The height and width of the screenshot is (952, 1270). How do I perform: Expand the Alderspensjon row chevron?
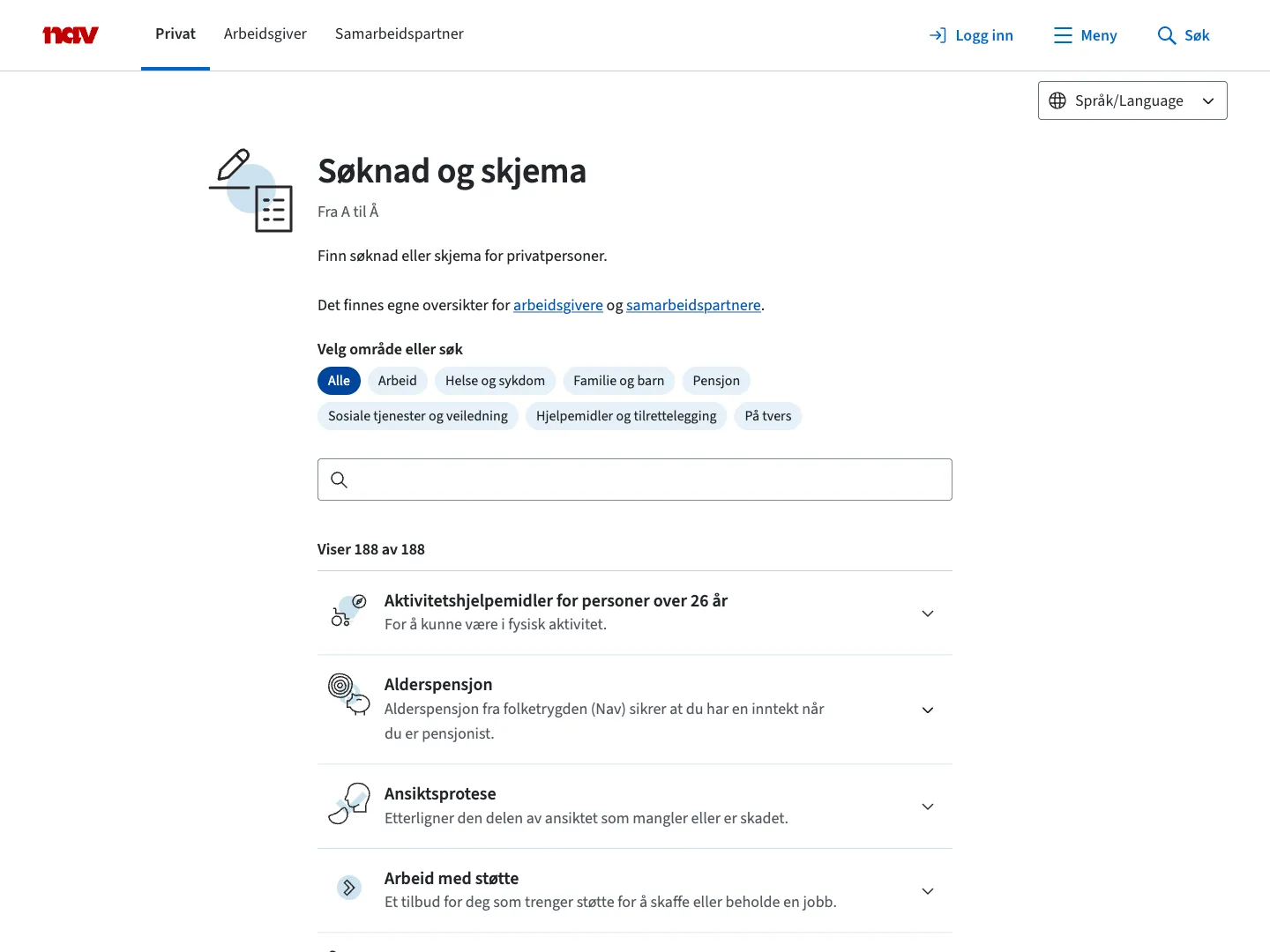(927, 710)
